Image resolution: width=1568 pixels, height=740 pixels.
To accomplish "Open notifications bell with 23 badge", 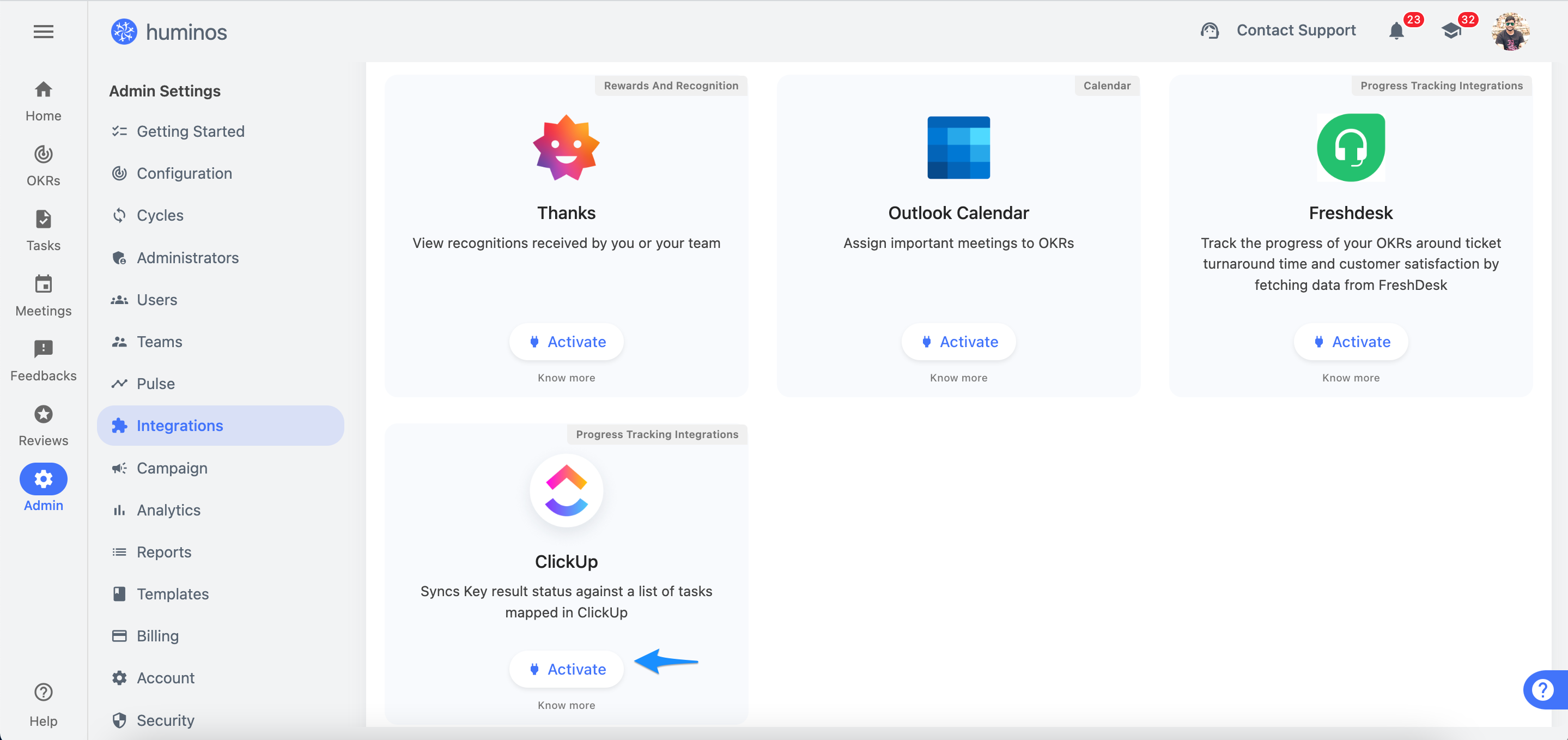I will tap(1396, 31).
